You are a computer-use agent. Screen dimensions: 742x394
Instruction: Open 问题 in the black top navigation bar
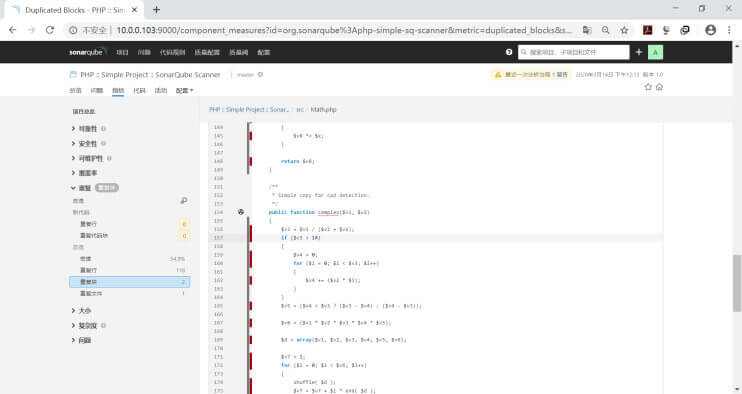pos(144,52)
